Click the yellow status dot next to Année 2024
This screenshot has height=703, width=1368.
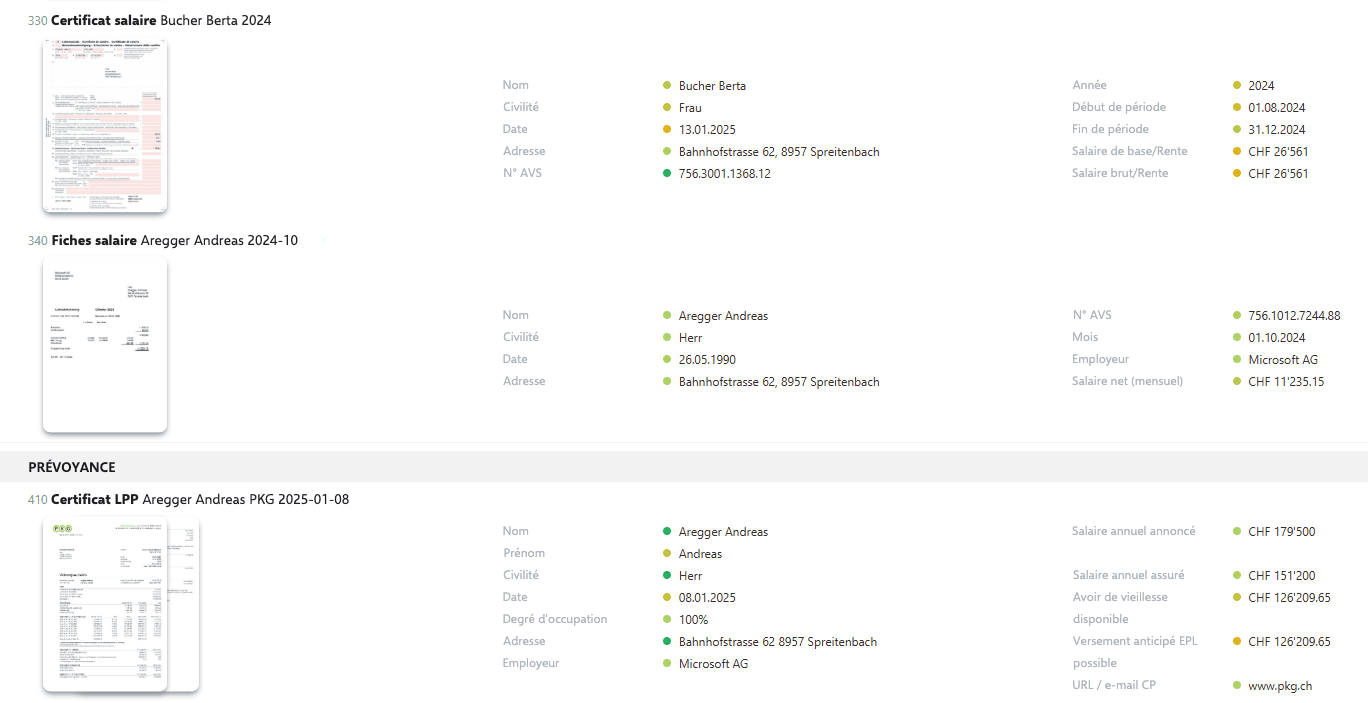coord(1237,85)
